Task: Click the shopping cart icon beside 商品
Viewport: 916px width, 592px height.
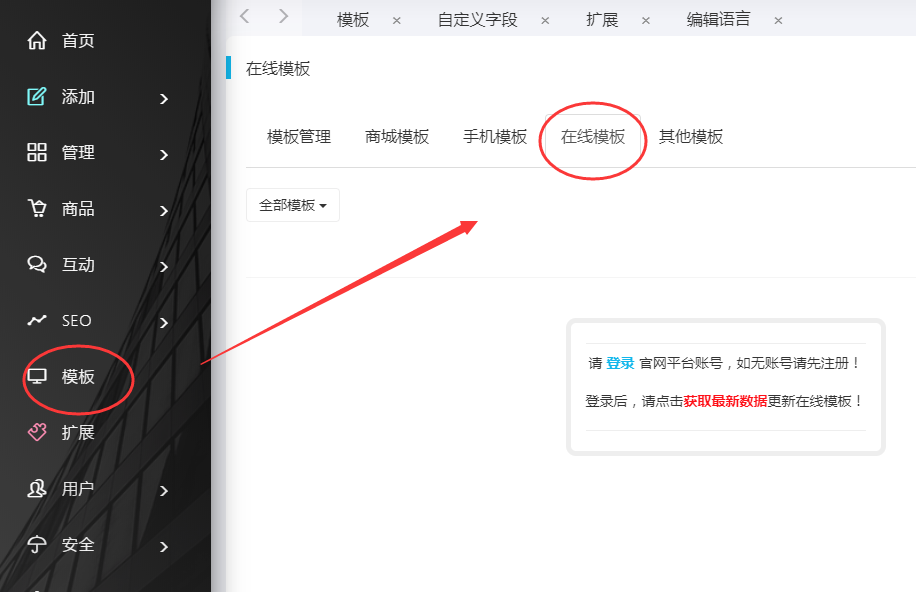Action: click(37, 209)
